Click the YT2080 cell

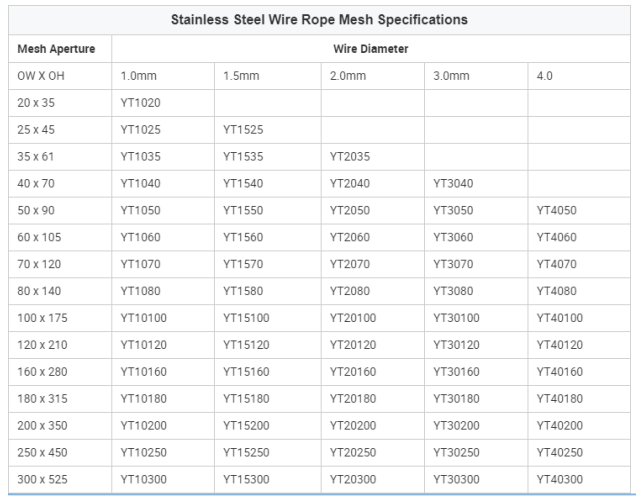coord(373,291)
